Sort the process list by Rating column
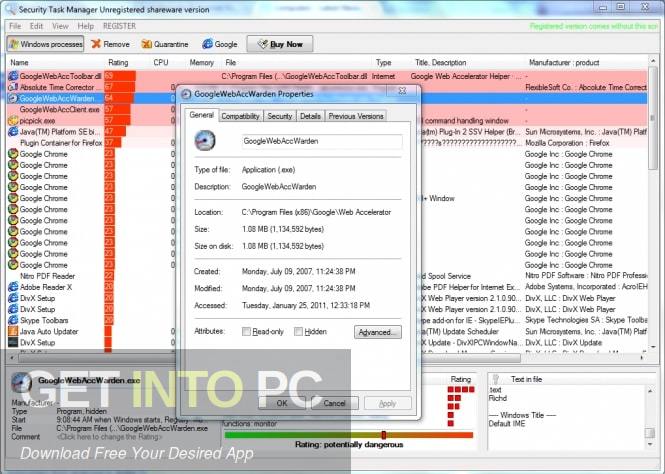Viewport: 665px width, 474px height. point(118,62)
